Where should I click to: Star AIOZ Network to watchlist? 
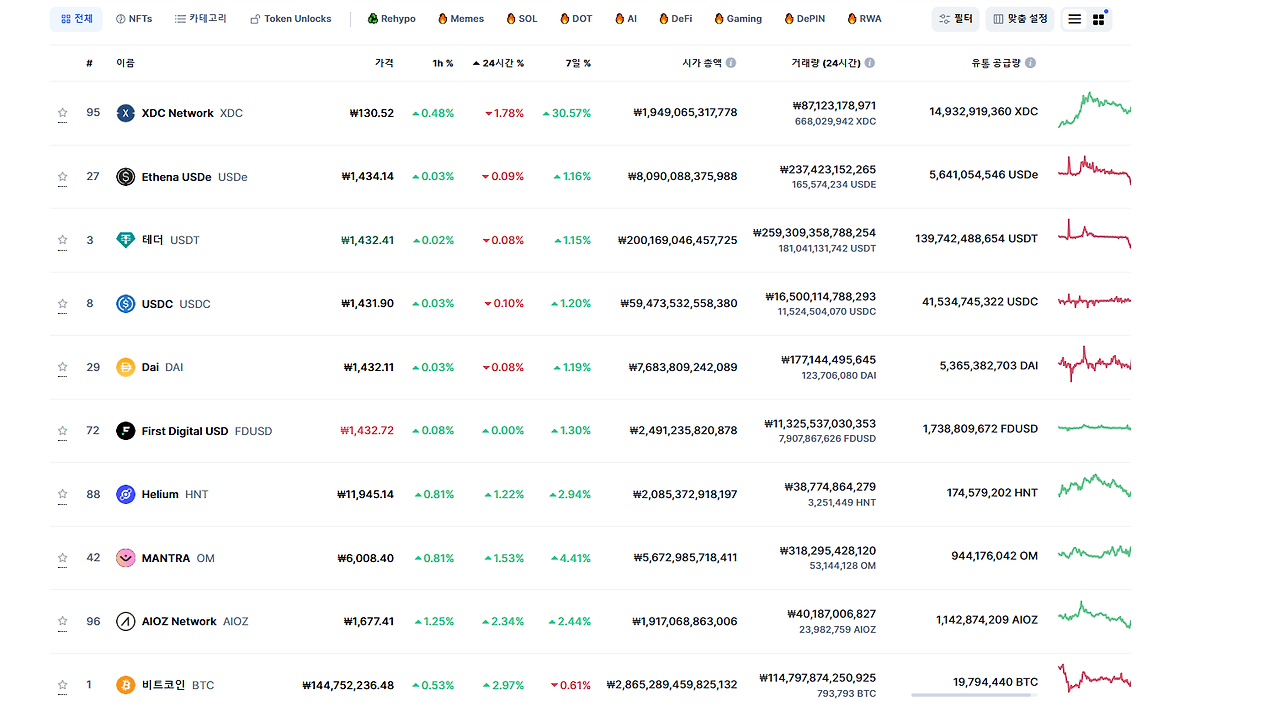click(x=63, y=621)
